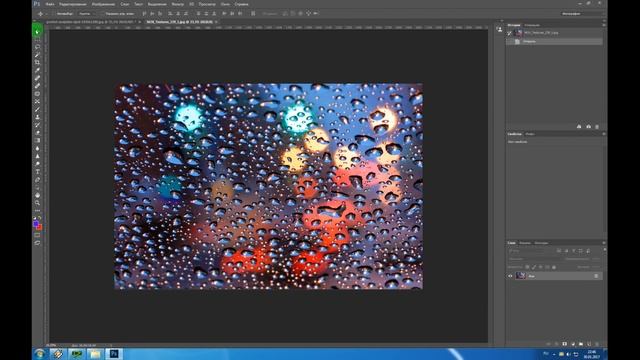Image resolution: width=640 pixels, height=360 pixels.
Task: Open Properties panel flyout menu
Action: pos(604,134)
